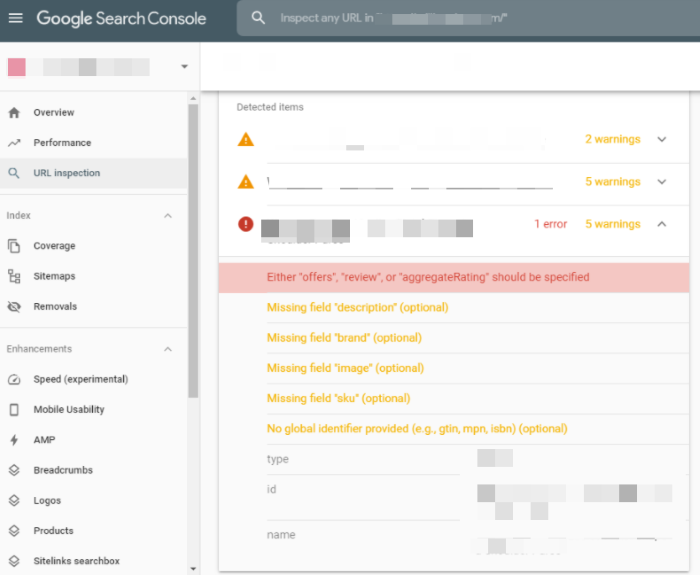Viewport: 700px width, 575px height.
Task: Click the red error icon on third item
Action: [x=246, y=224]
